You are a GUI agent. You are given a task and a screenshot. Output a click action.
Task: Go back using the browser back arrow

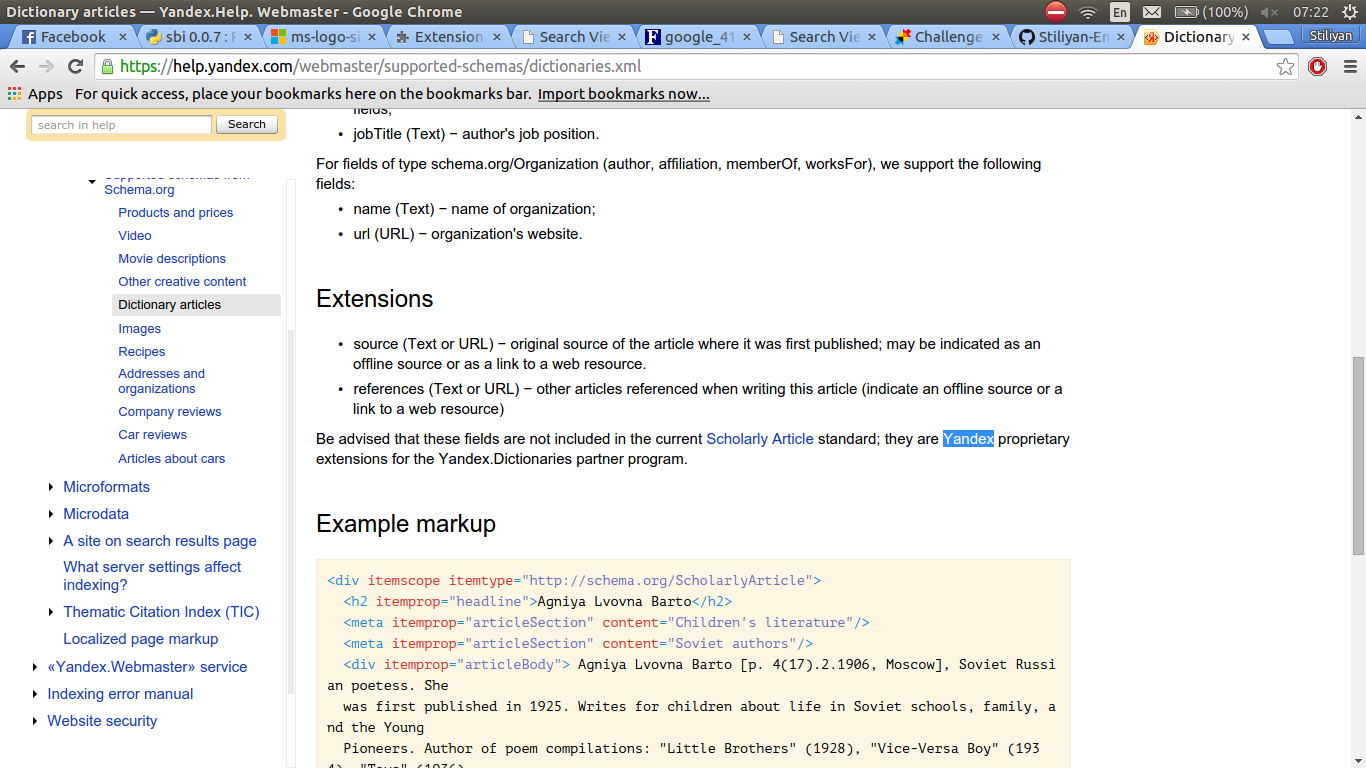pos(18,67)
